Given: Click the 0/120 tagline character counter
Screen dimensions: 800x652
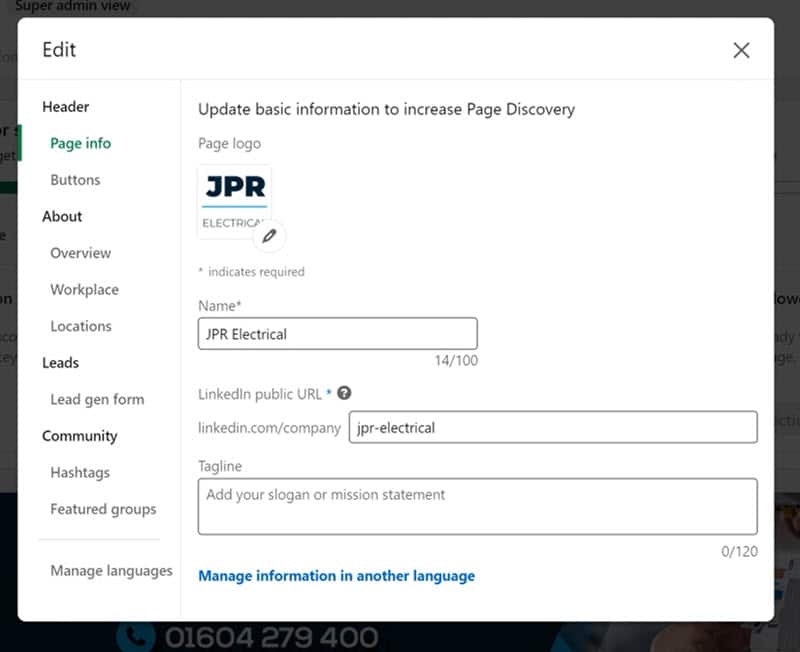Looking at the screenshot, I should (x=739, y=551).
